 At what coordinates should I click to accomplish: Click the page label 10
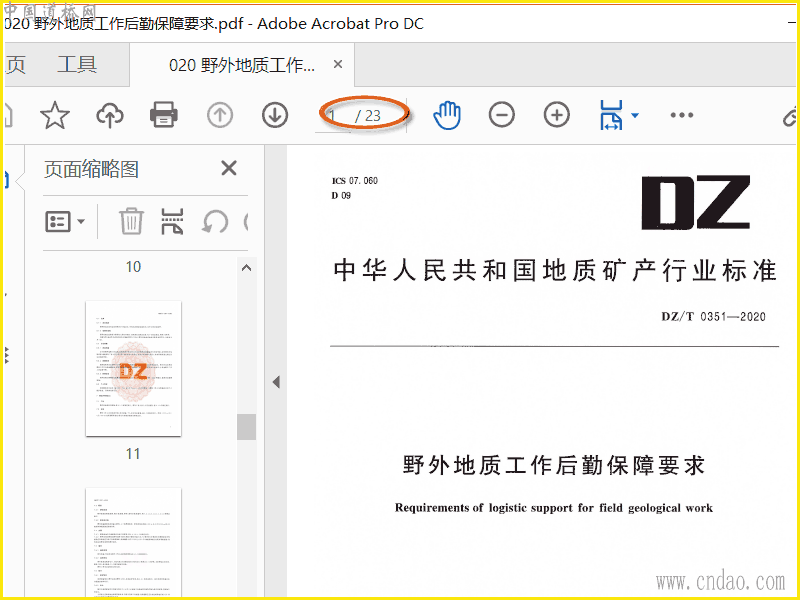pyautogui.click(x=133, y=267)
